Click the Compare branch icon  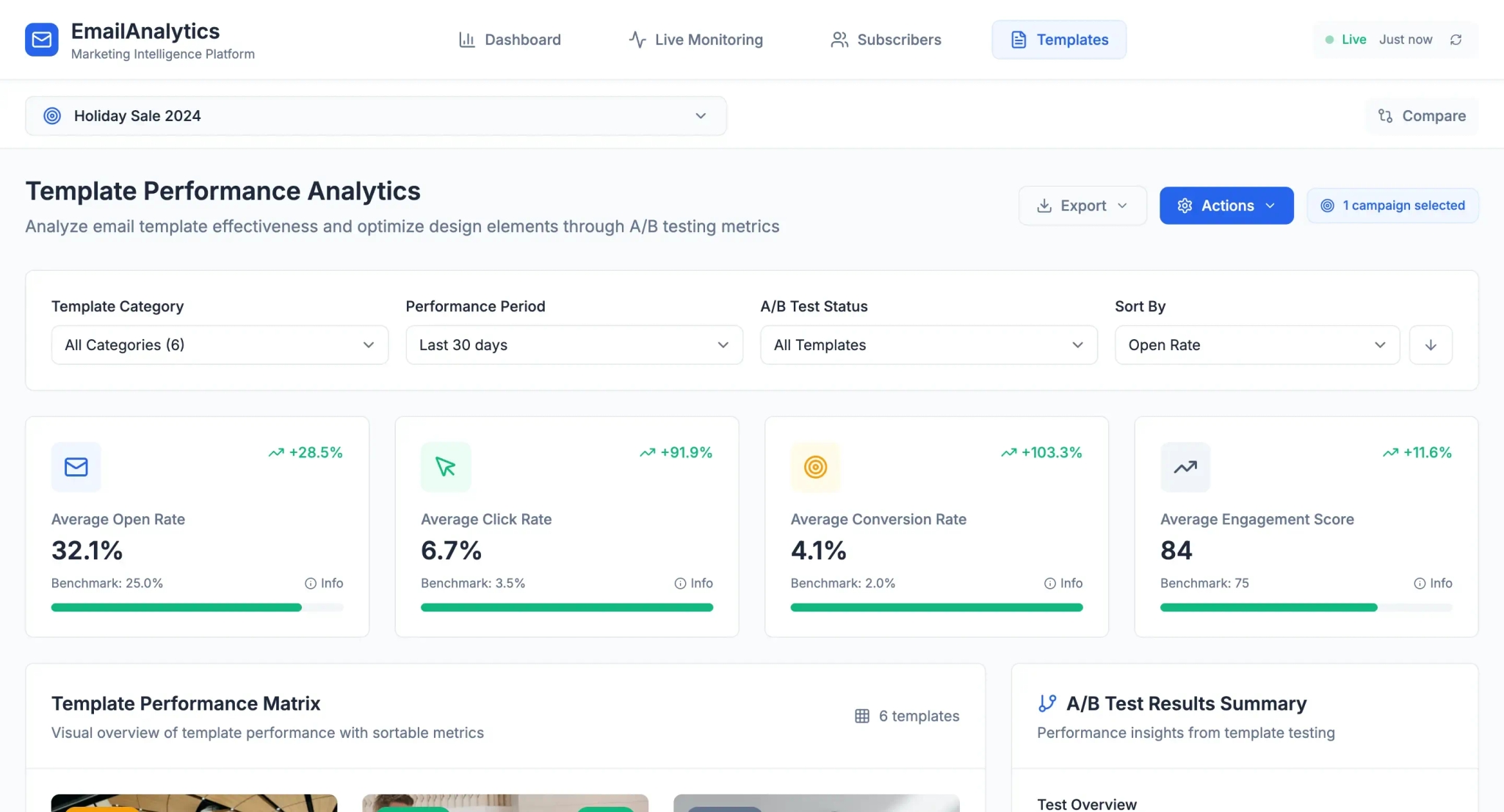[1386, 115]
